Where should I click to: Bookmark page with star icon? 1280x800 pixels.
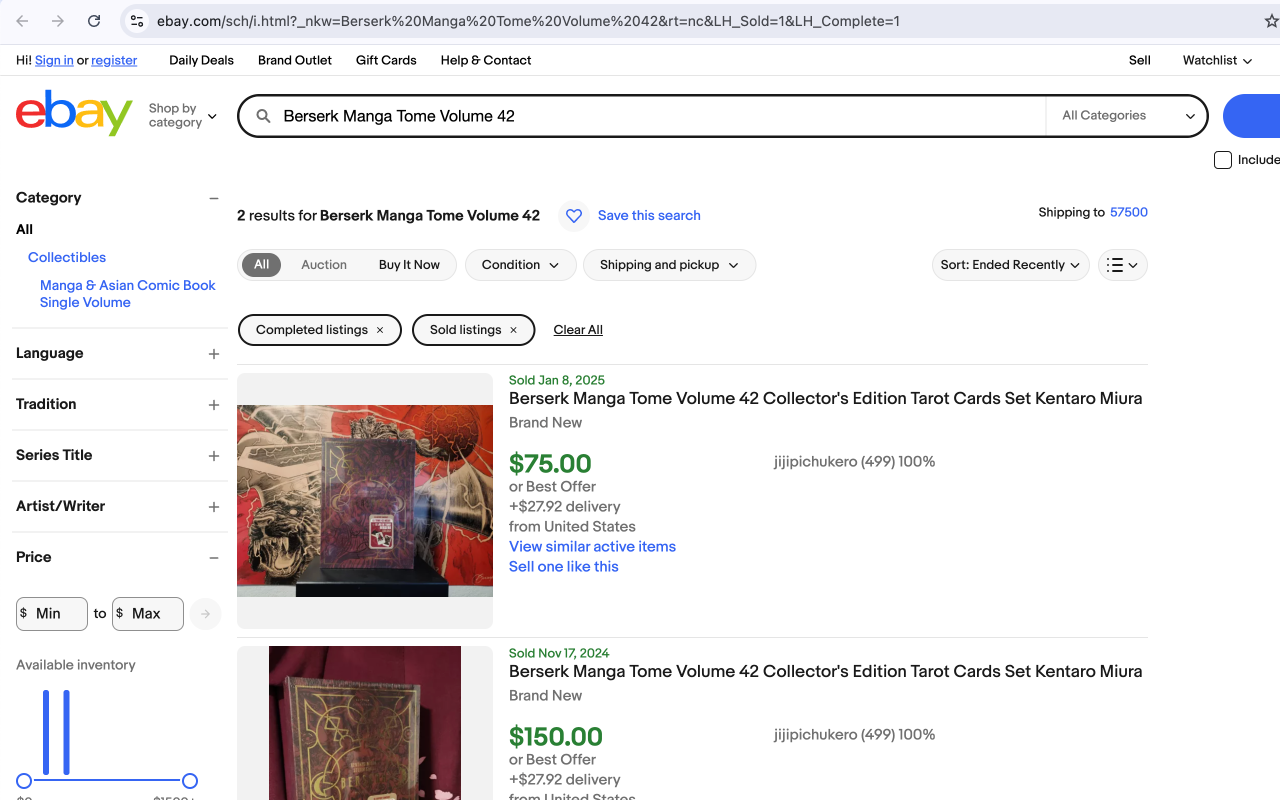(x=1271, y=21)
